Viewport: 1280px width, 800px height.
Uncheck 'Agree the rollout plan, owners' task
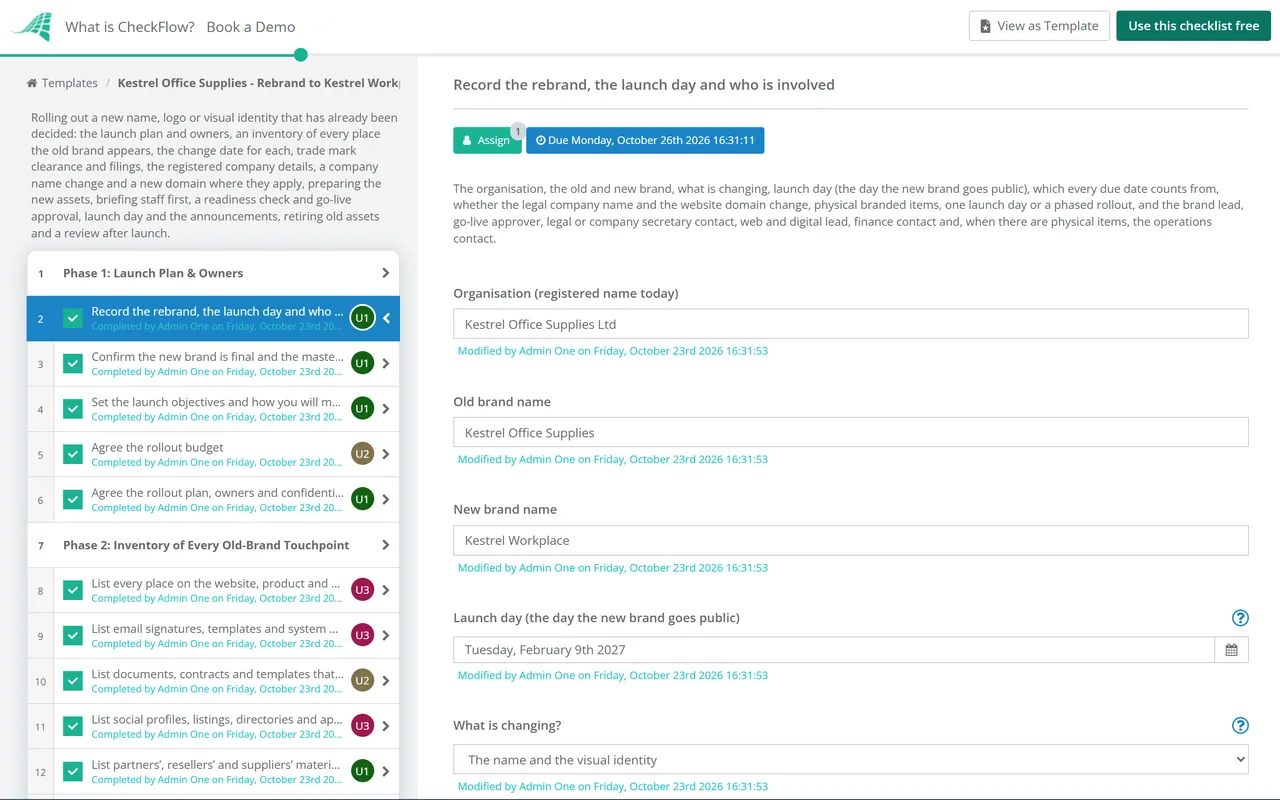click(73, 499)
